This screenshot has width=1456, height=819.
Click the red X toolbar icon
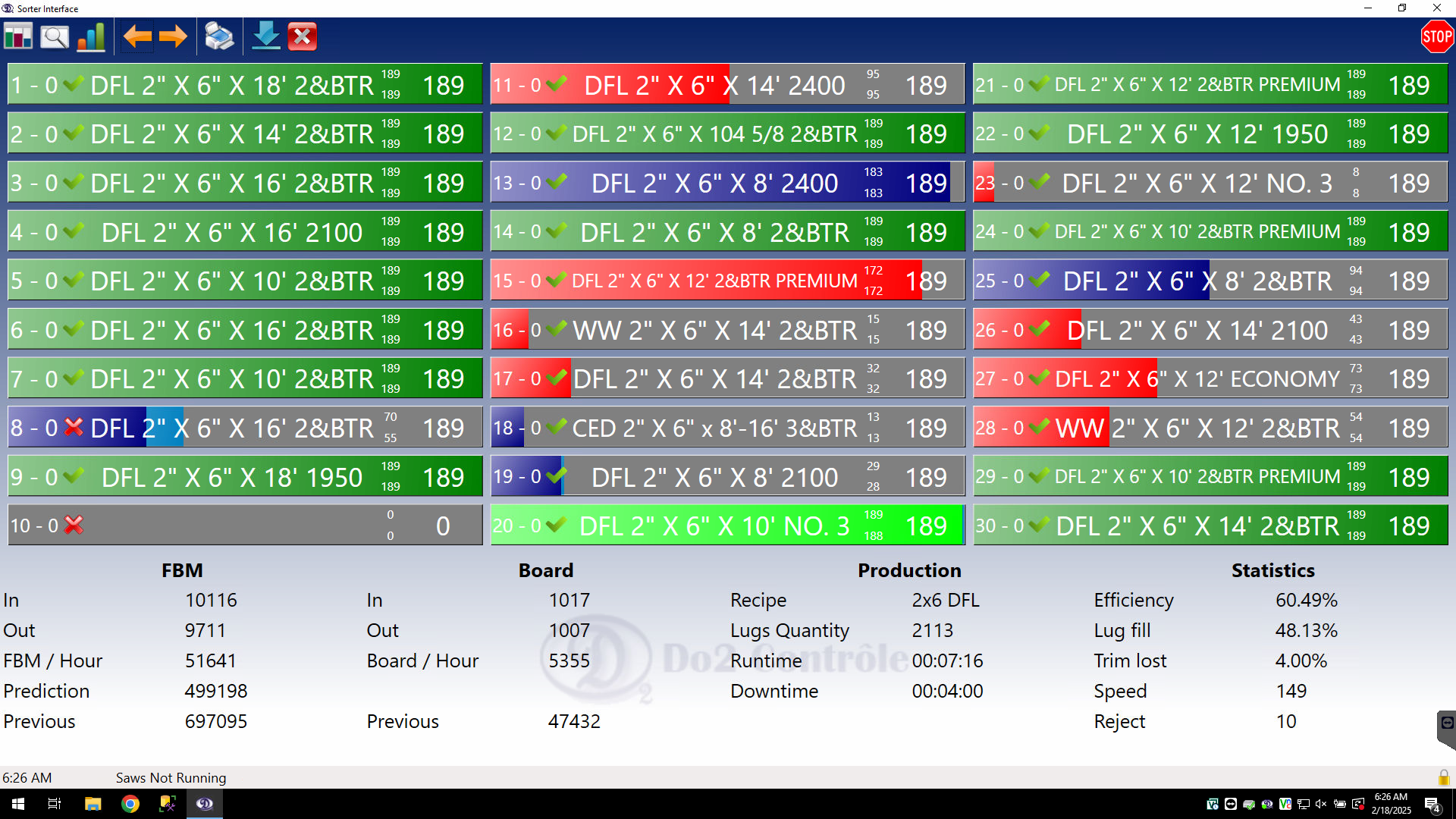coord(303,36)
